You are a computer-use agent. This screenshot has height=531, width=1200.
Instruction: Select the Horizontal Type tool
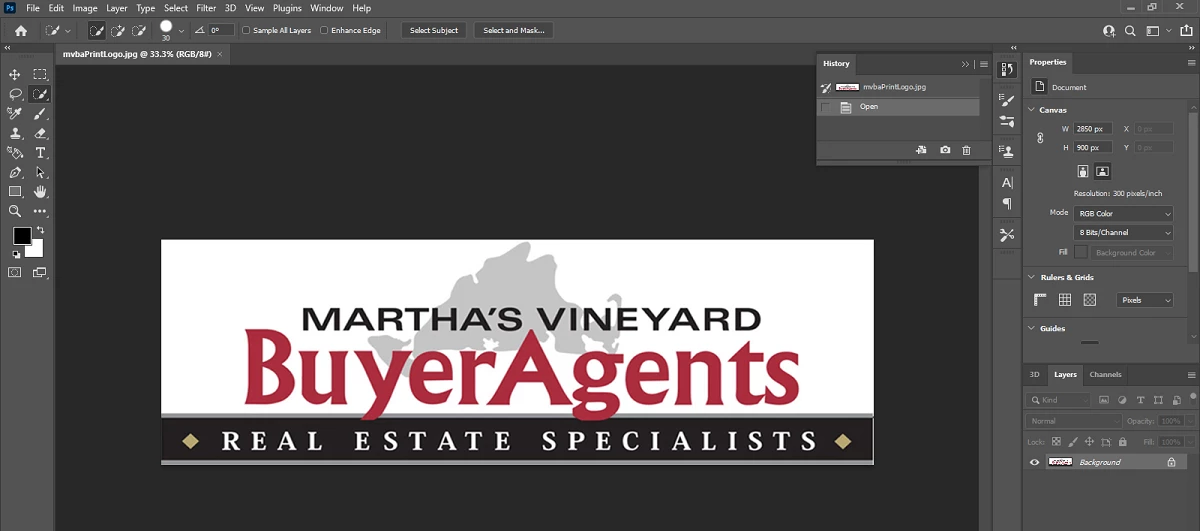[x=40, y=153]
